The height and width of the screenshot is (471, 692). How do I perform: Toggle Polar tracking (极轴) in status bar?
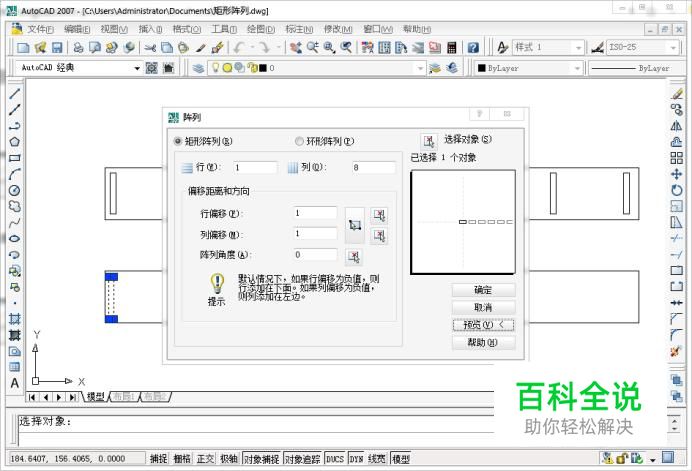[x=229, y=459]
